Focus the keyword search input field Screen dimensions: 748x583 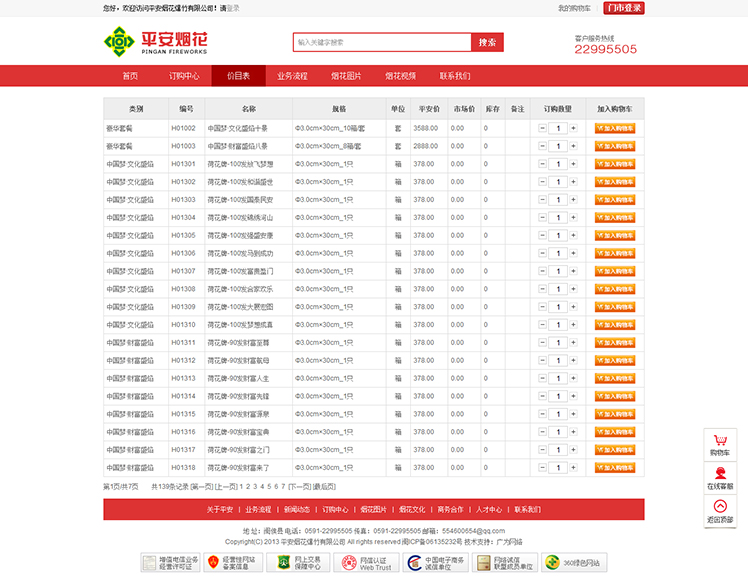(x=382, y=42)
